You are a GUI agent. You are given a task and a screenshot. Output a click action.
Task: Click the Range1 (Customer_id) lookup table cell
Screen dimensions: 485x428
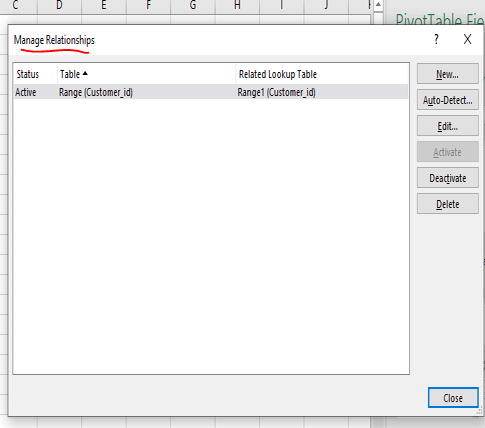(276, 92)
